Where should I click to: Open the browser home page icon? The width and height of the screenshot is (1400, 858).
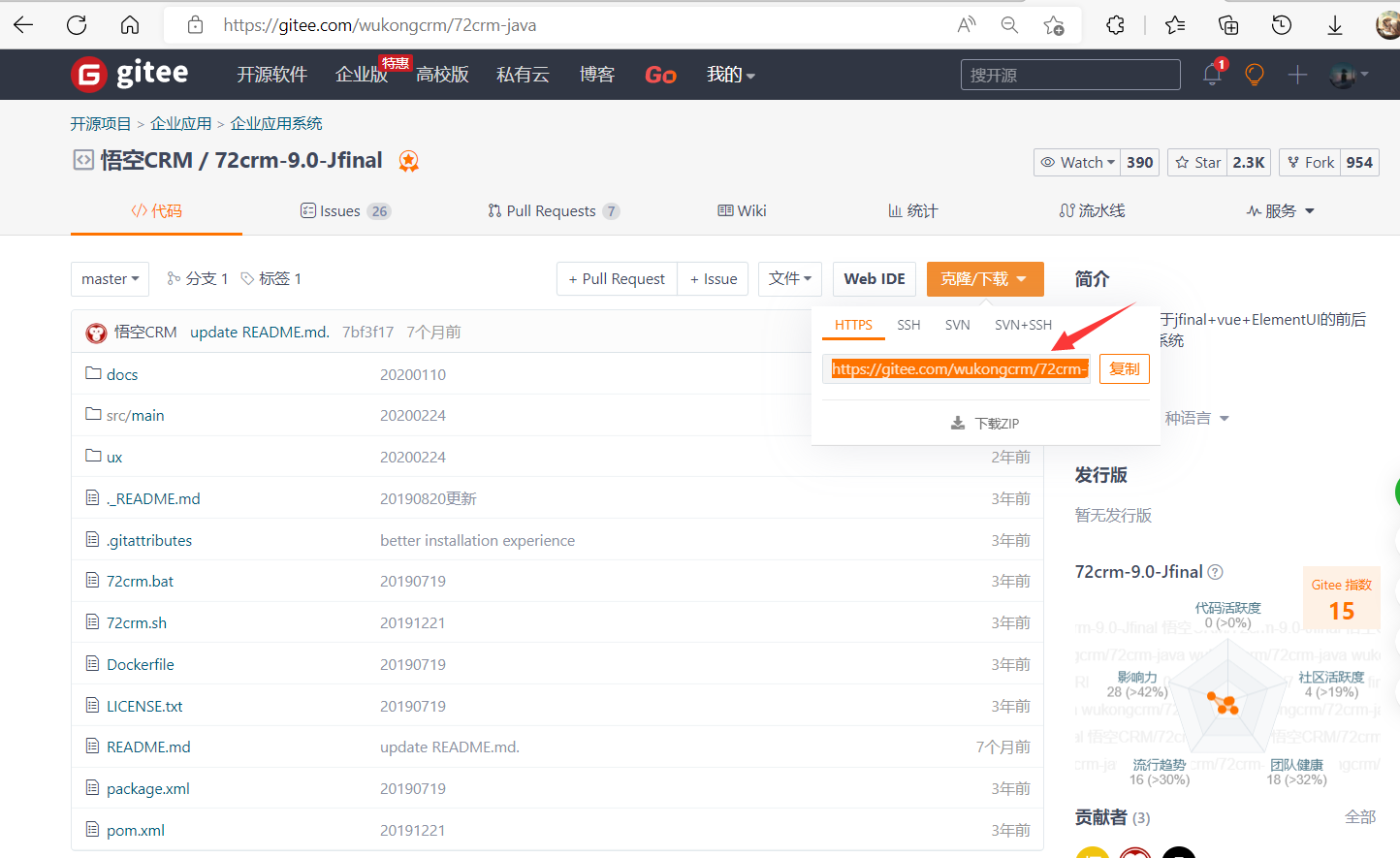pos(130,25)
